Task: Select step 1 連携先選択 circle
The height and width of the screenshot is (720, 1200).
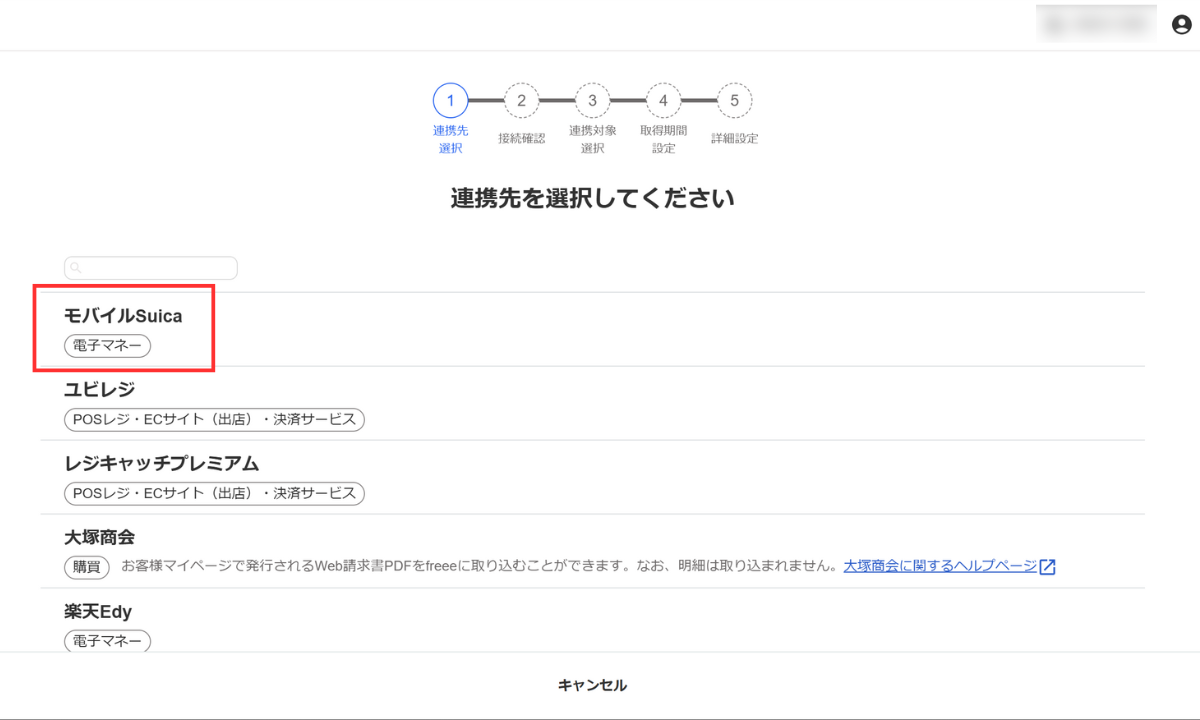Action: (450, 100)
